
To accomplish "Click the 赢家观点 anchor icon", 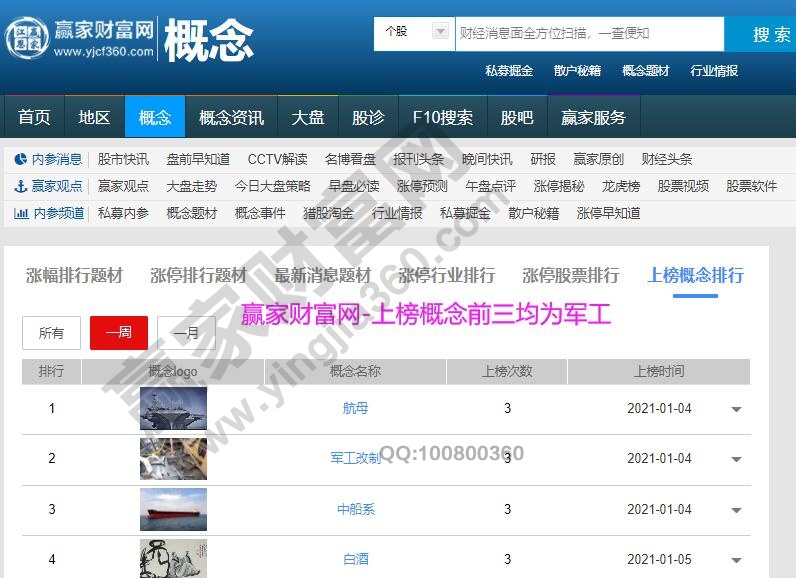I will [x=21, y=186].
